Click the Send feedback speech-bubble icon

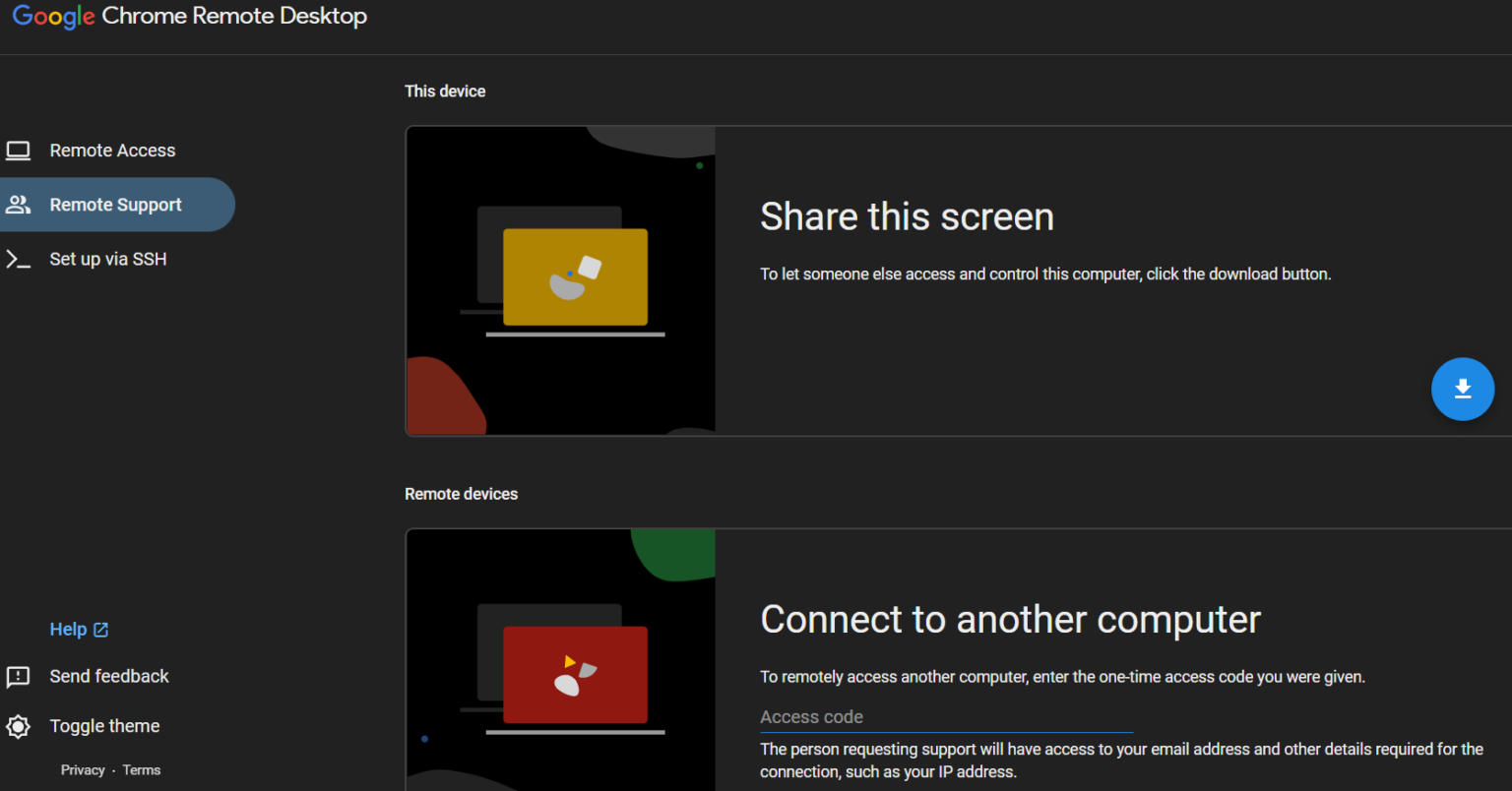click(18, 677)
